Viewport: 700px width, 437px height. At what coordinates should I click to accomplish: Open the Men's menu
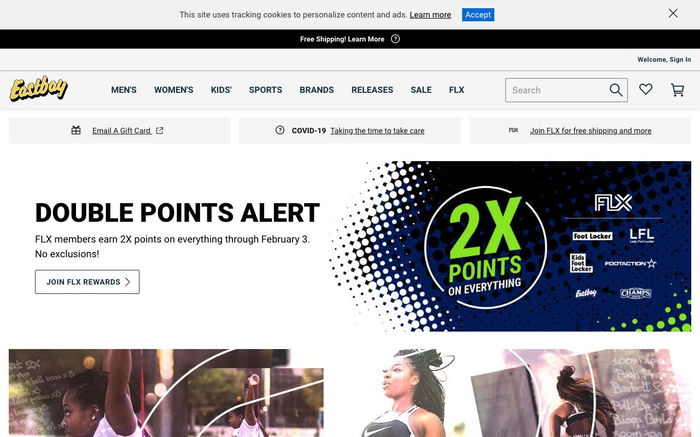point(124,90)
